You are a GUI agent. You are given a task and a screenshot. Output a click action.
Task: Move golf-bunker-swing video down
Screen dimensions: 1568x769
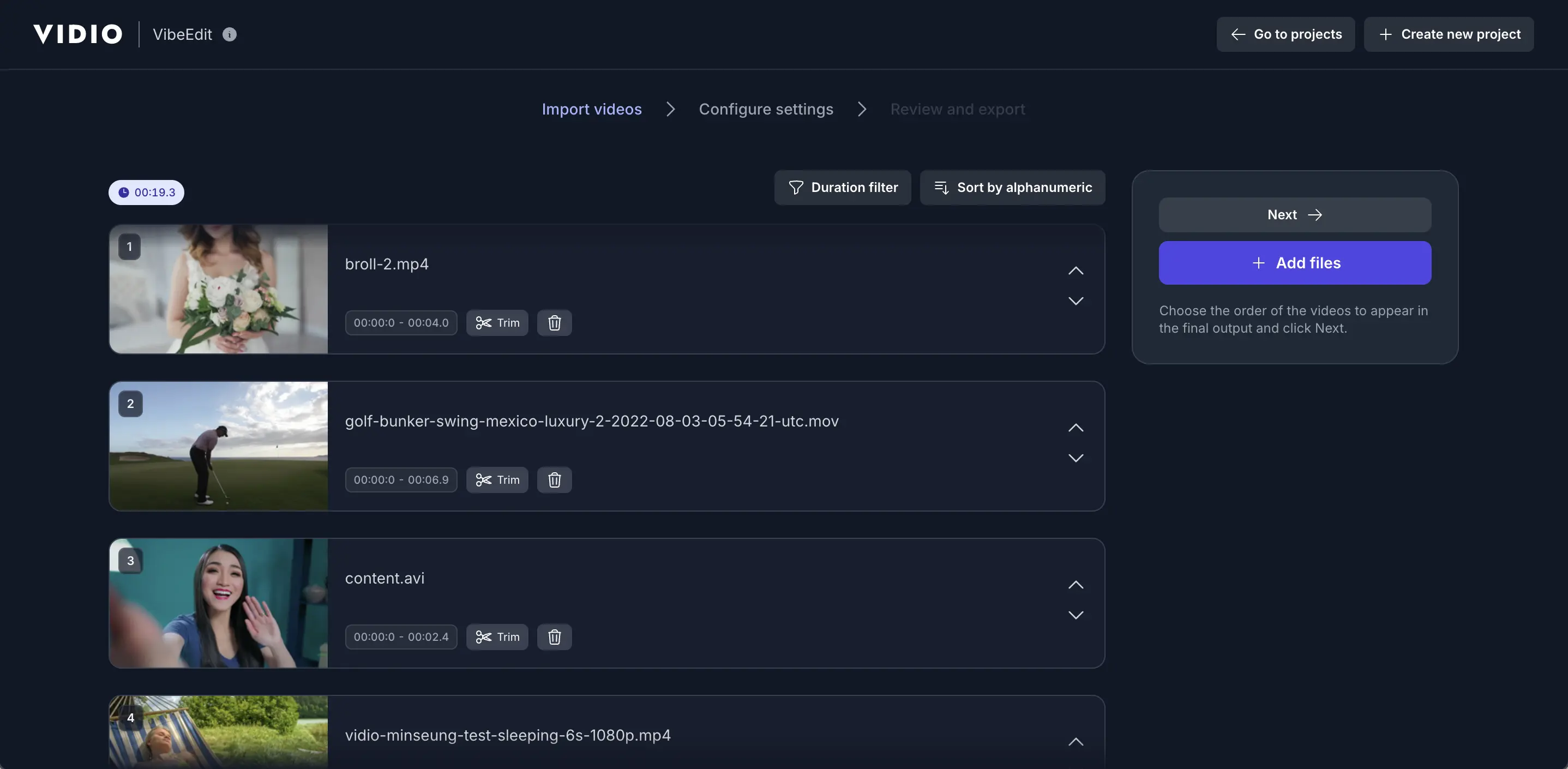click(1076, 458)
